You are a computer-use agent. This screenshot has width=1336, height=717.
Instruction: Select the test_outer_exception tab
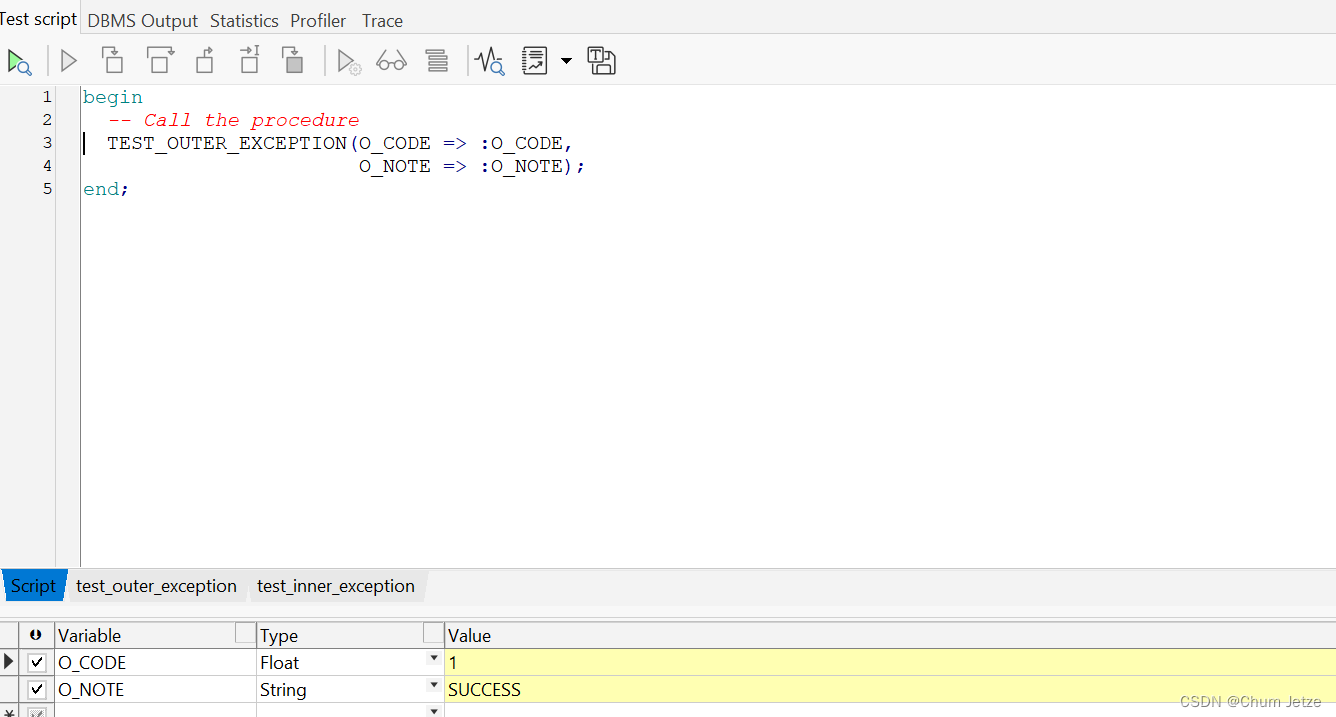pyautogui.click(x=156, y=586)
